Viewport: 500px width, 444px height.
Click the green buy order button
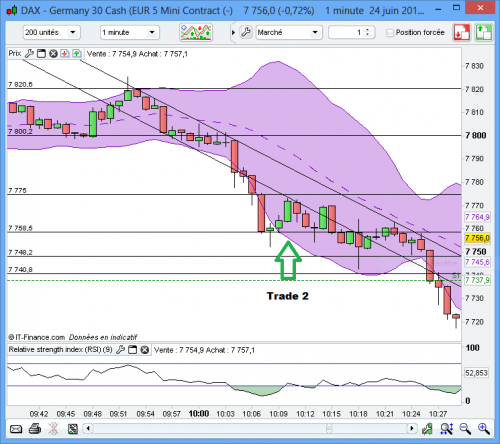pos(484,32)
